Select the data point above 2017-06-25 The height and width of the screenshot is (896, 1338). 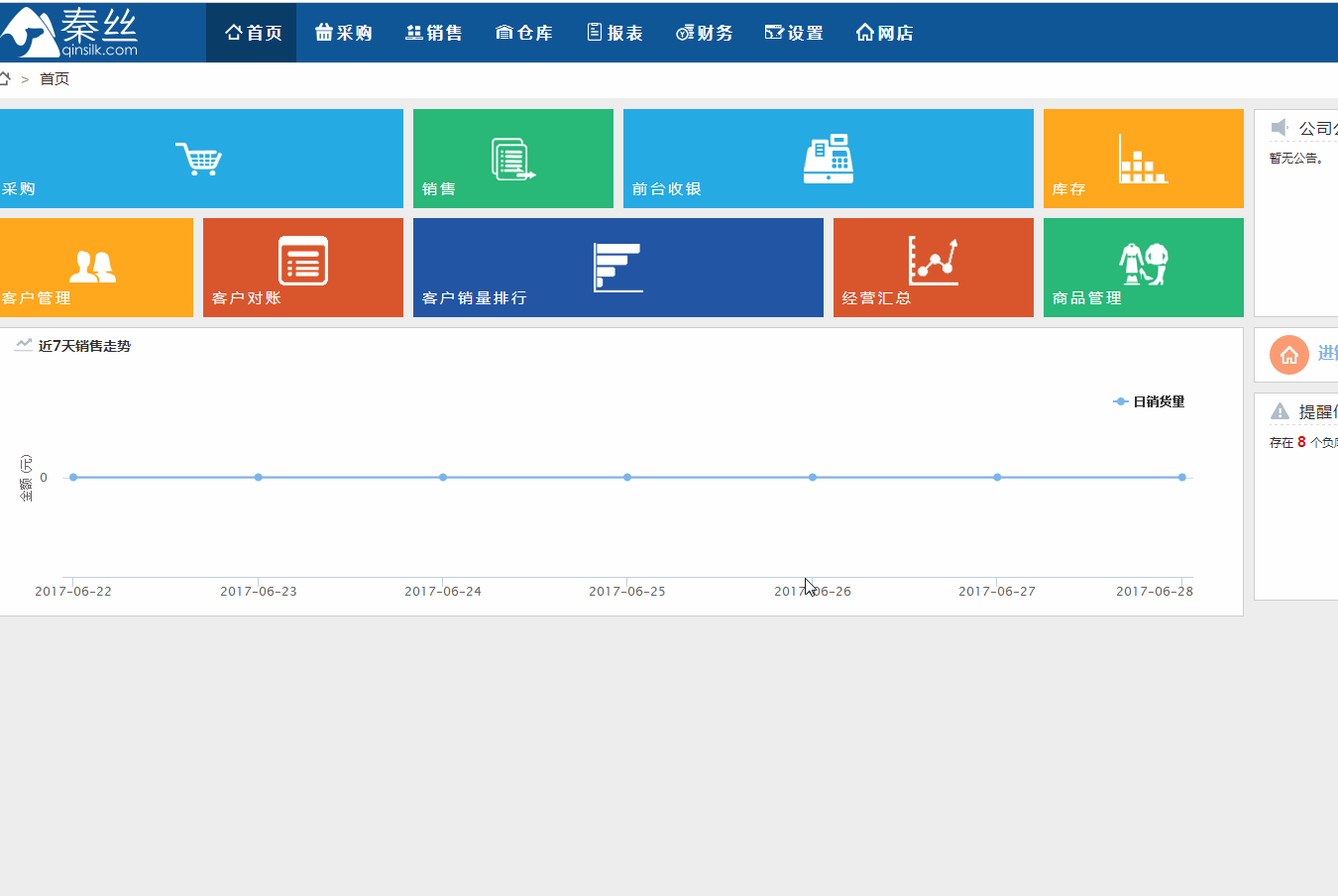click(x=626, y=477)
